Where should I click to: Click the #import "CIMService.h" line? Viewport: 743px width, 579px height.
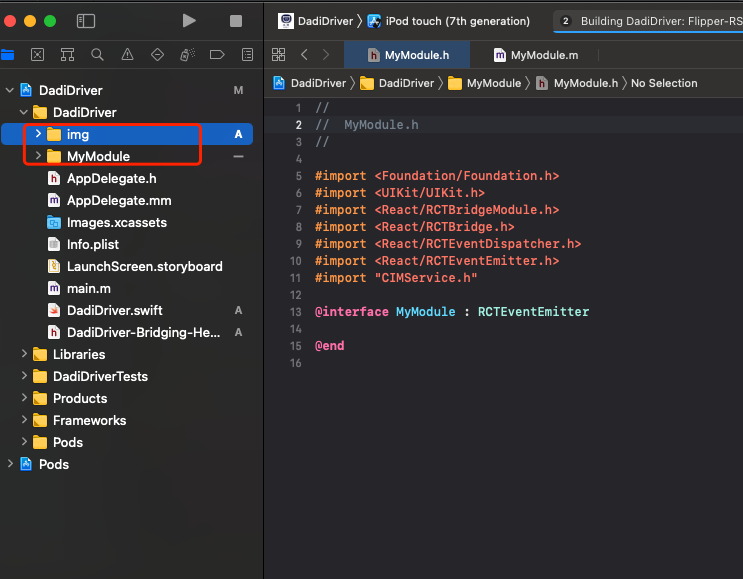pos(396,278)
